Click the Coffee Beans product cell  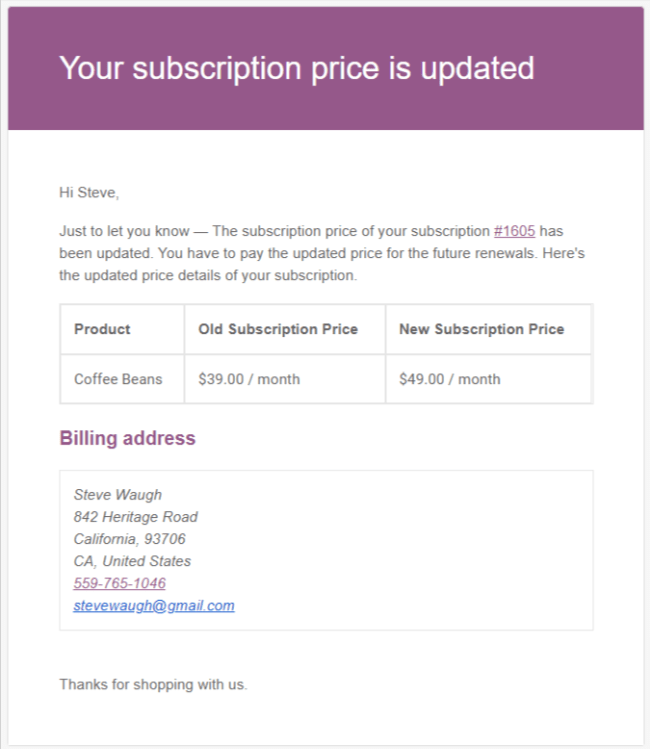click(118, 379)
